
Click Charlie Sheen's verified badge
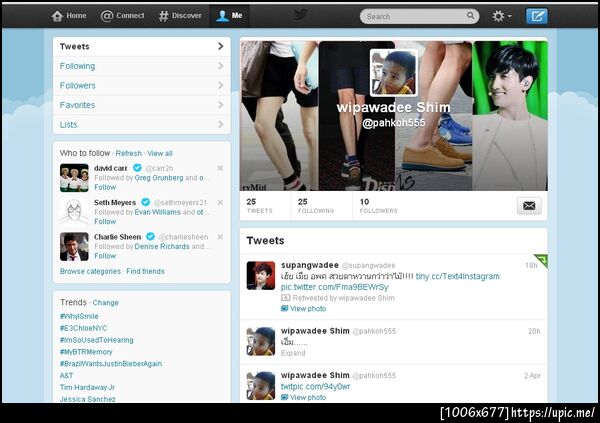pyautogui.click(x=150, y=237)
